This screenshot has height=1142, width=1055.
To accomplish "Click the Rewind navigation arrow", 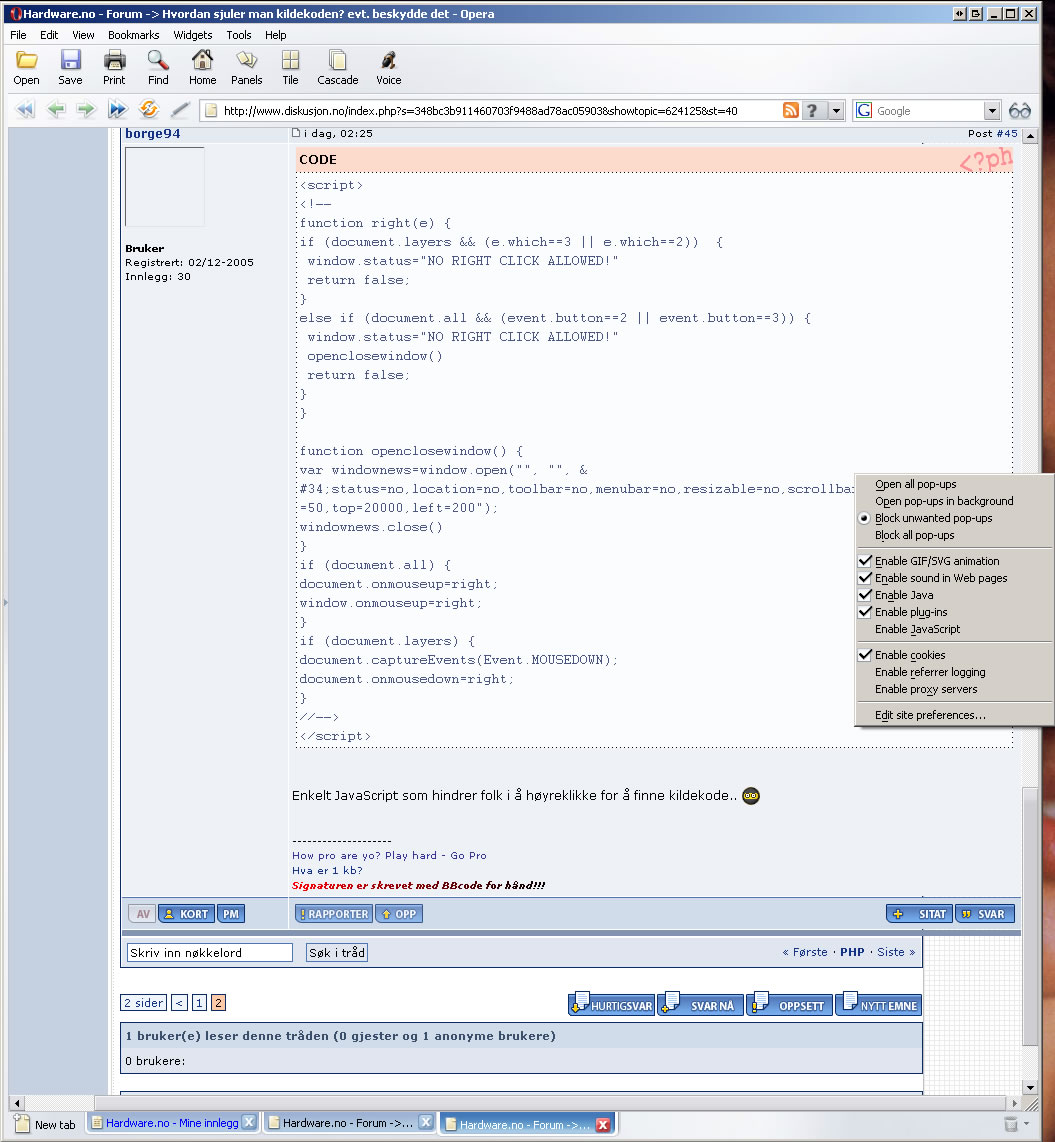I will click(25, 110).
